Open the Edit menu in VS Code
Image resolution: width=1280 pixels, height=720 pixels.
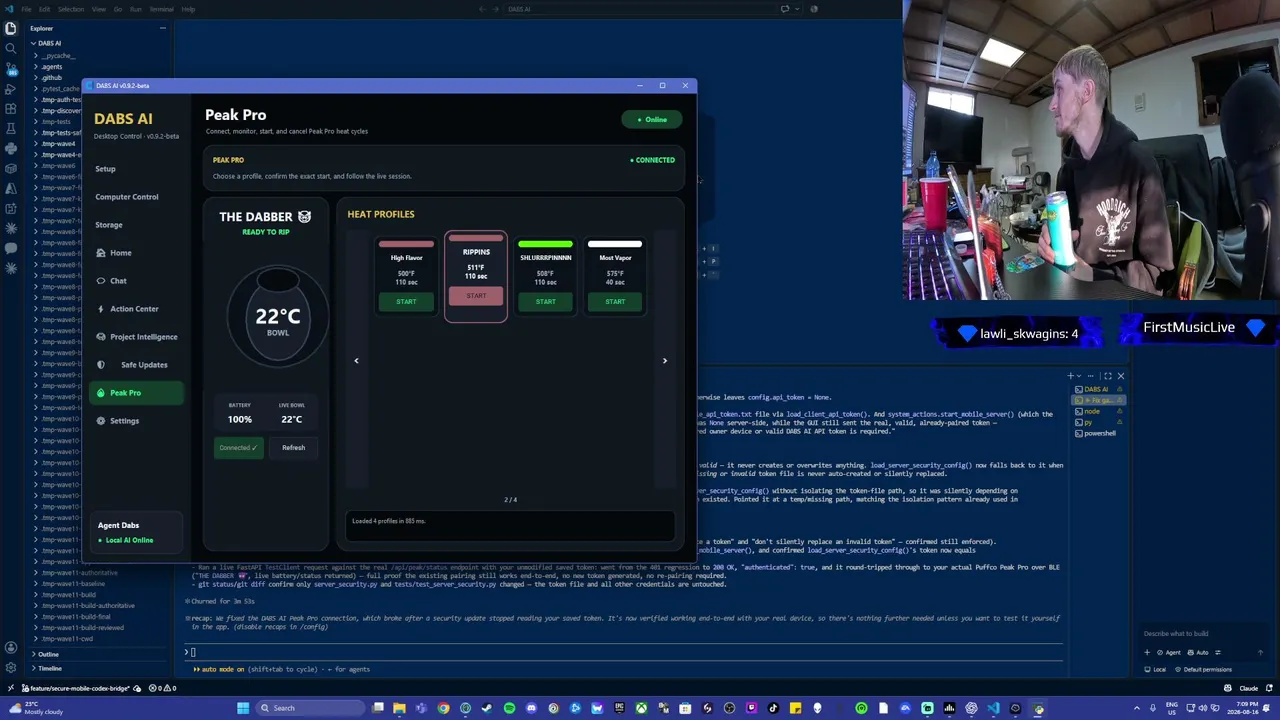(44, 9)
